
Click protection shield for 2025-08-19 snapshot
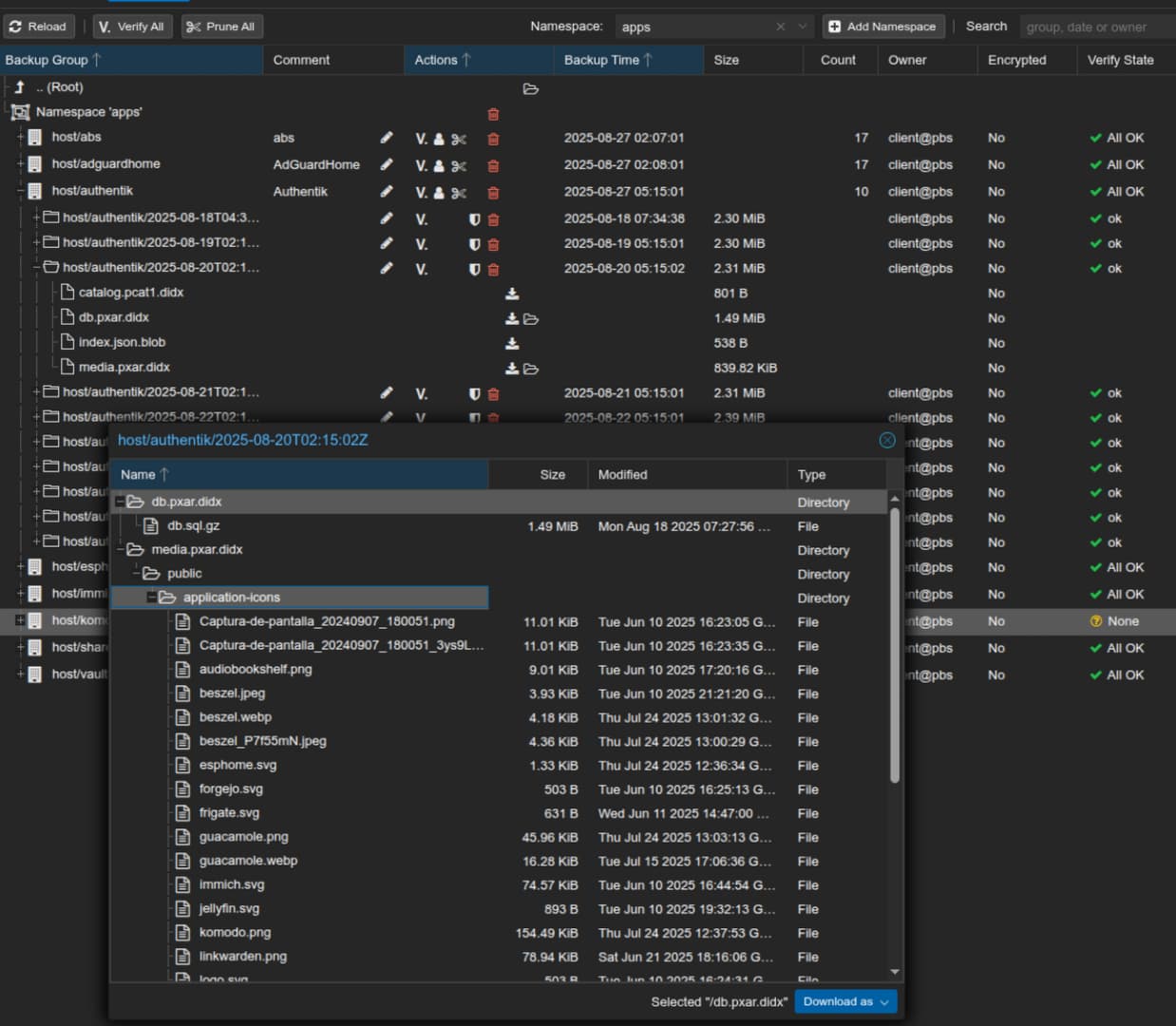pyautogui.click(x=474, y=244)
